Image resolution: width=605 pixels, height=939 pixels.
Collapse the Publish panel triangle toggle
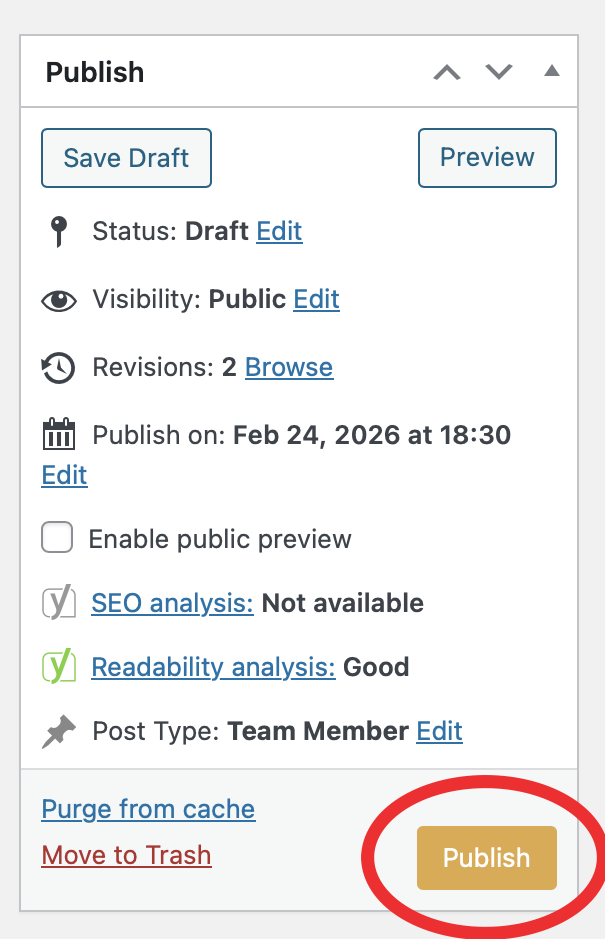552,71
